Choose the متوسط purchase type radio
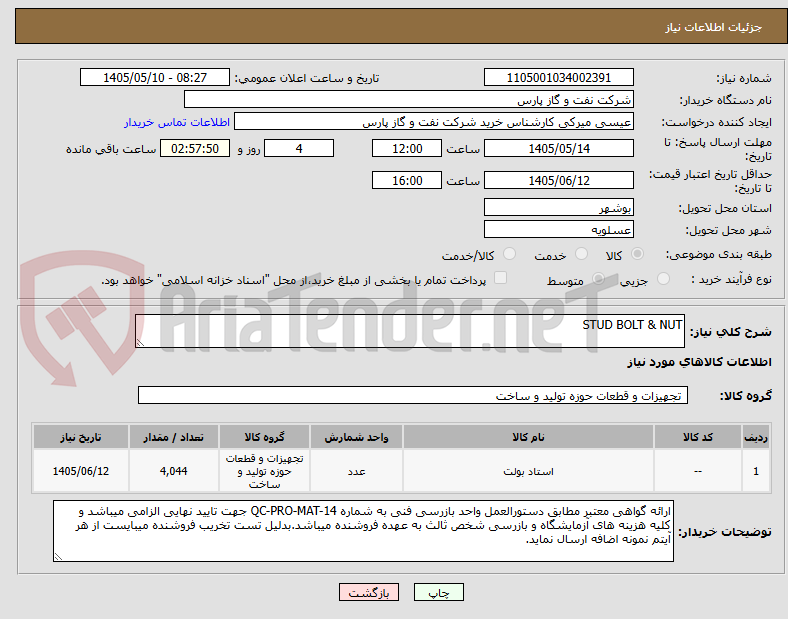 pos(598,279)
